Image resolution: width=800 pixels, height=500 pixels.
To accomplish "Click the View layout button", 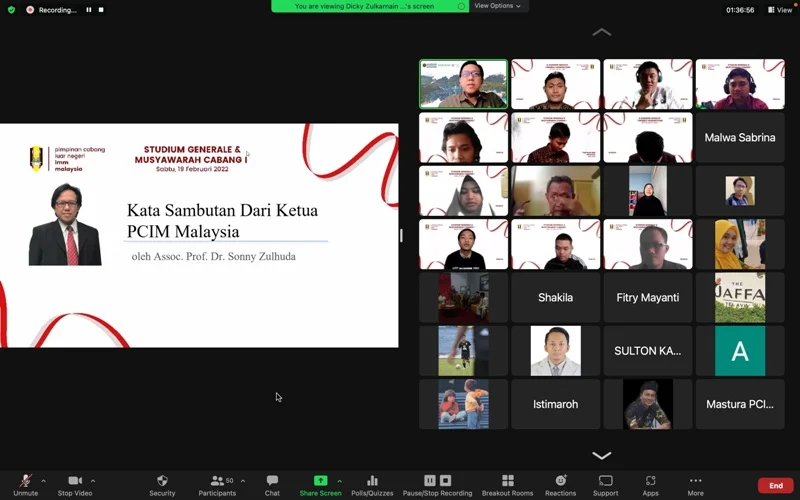I will coord(780,10).
